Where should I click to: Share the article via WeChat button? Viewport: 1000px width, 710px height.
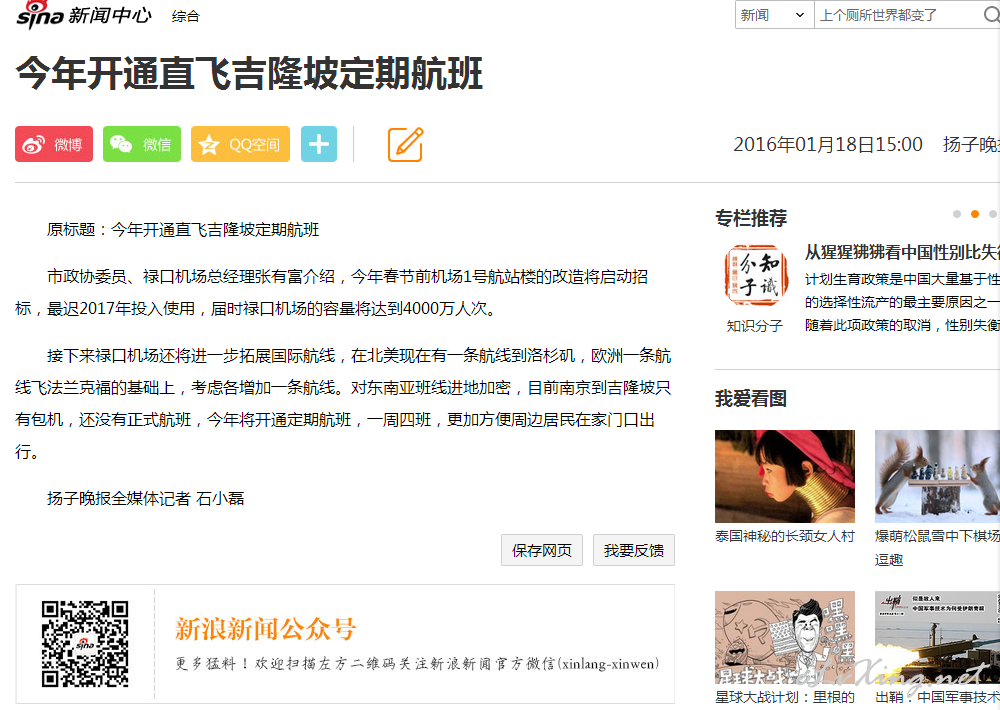tap(142, 144)
